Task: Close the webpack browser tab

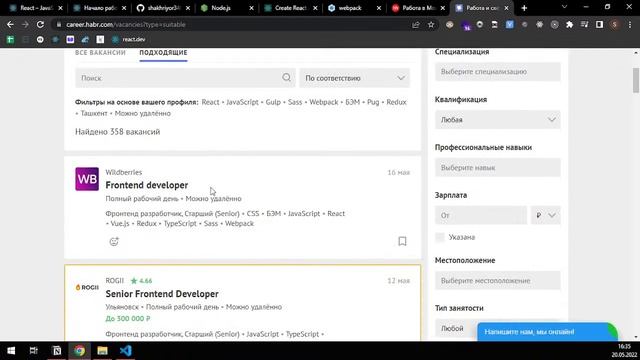Action: click(x=379, y=8)
